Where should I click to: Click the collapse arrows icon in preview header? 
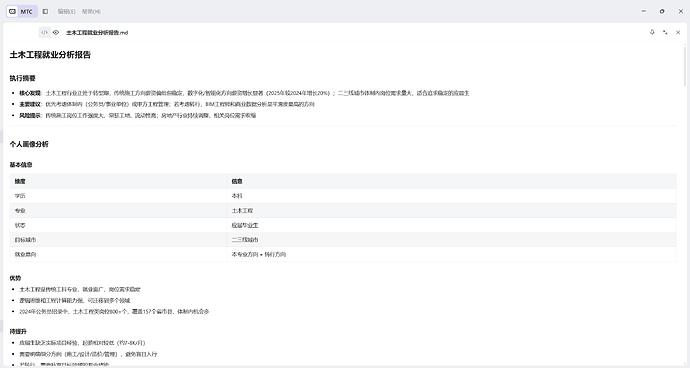point(665,32)
